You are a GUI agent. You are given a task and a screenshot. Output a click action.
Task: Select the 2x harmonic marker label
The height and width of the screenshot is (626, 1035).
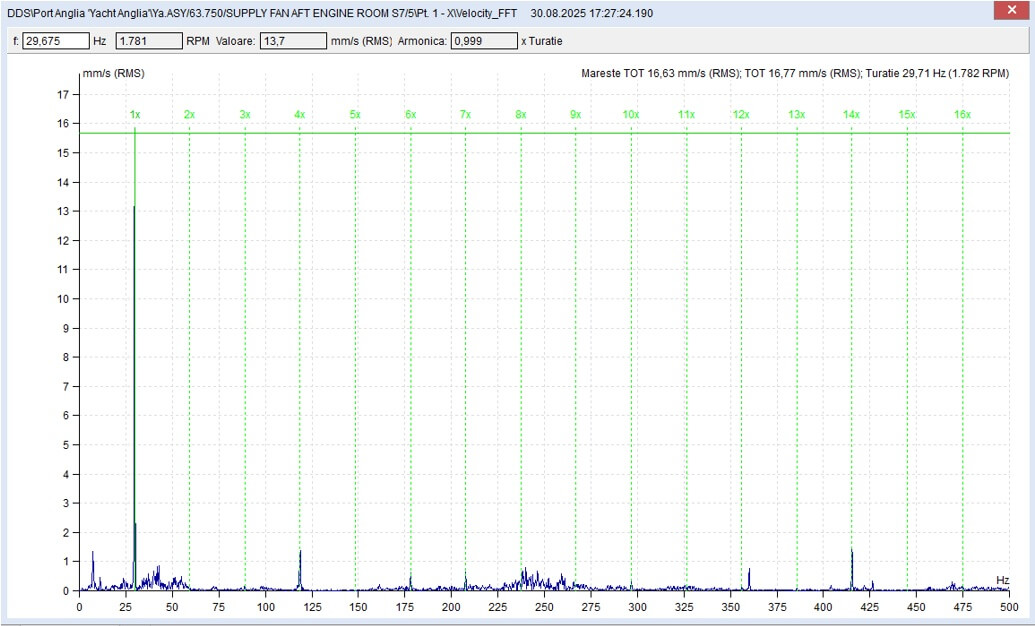pos(189,114)
